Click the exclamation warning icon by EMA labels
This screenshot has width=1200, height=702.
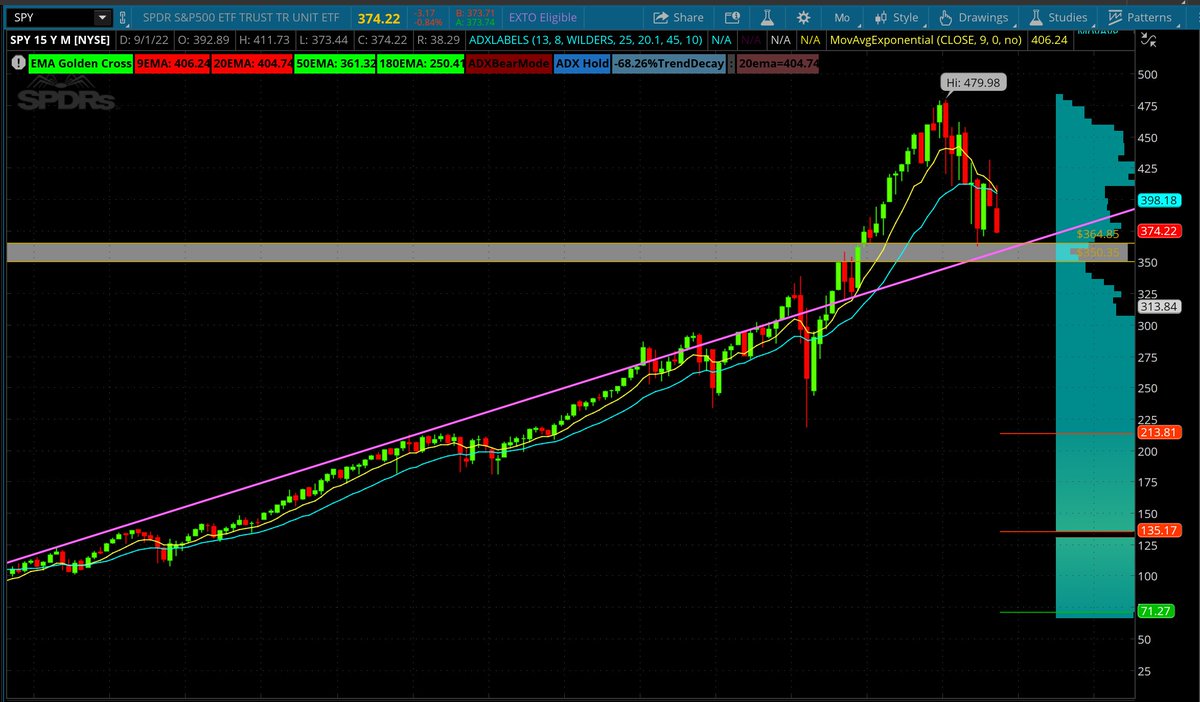[x=18, y=61]
